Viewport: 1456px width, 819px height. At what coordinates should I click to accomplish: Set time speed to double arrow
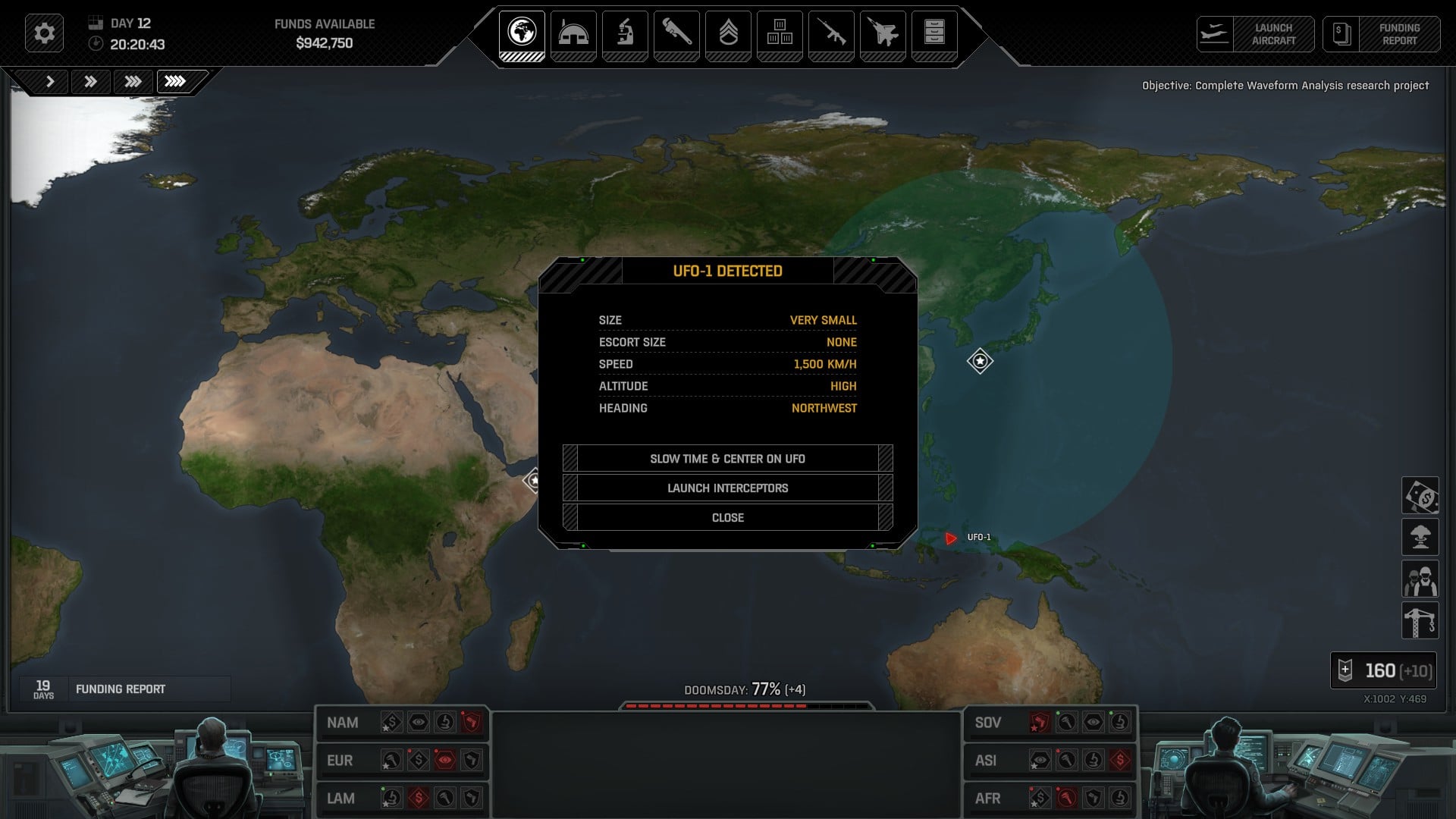point(90,81)
